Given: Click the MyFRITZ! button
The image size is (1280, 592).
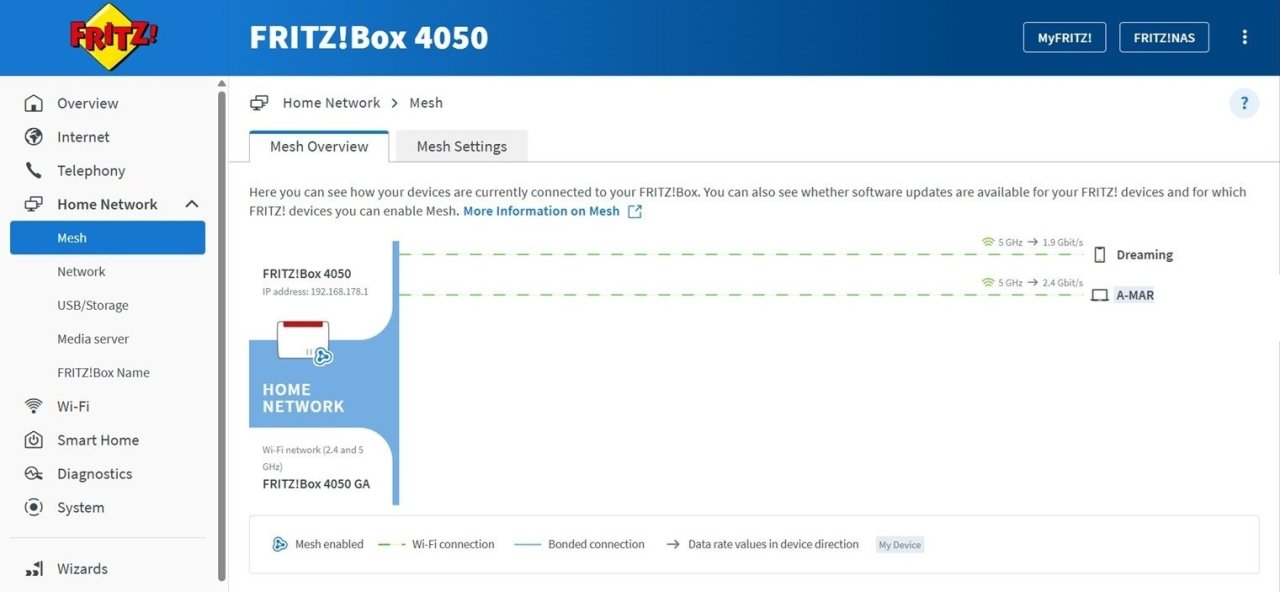Looking at the screenshot, I should click(1064, 38).
